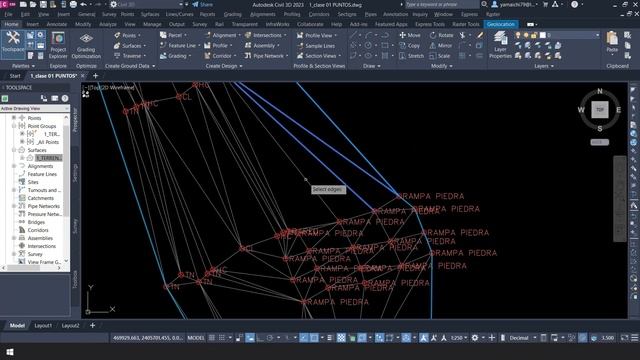
Task: Select Pipe Networks tree item
Action: 44,206
